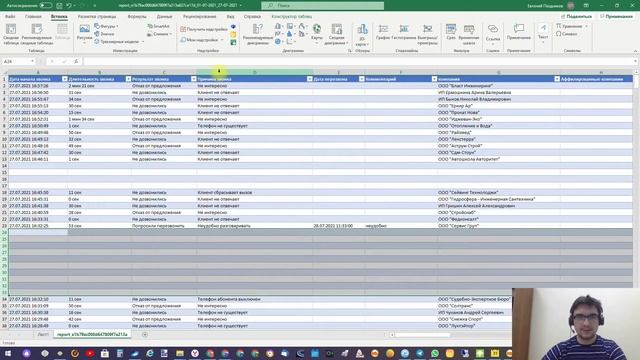Select cell with Попросили перезвонить
Image resolution: width=640 pixels, height=360 pixels.
pyautogui.click(x=164, y=225)
